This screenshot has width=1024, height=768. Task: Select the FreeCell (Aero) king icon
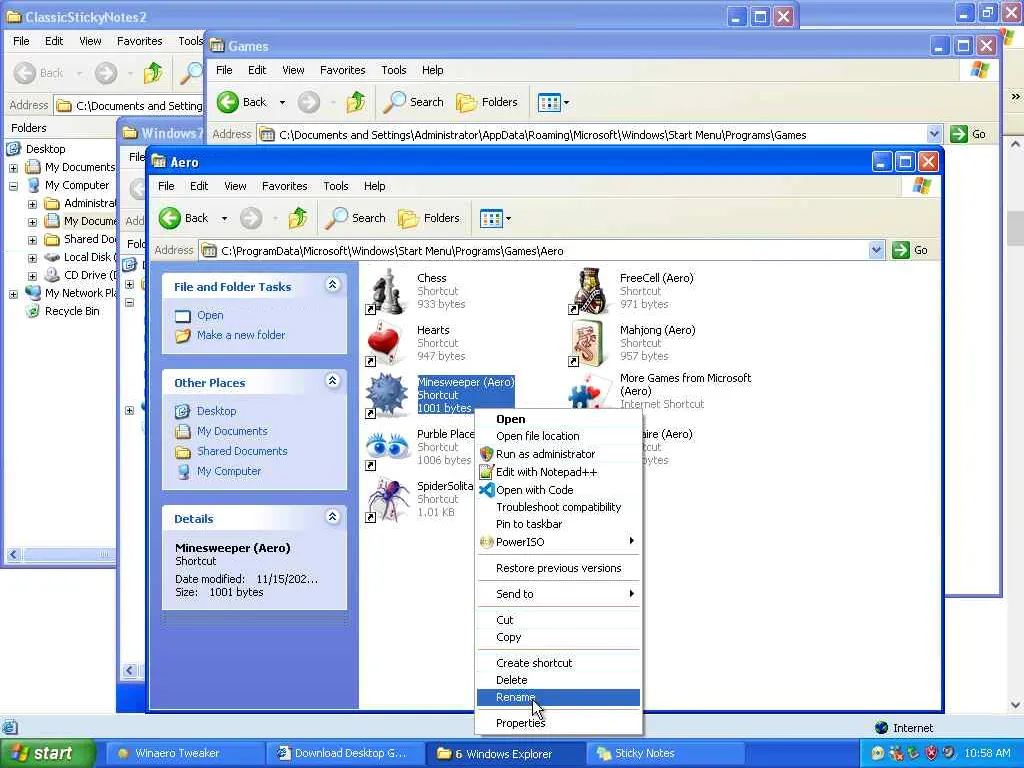click(588, 292)
